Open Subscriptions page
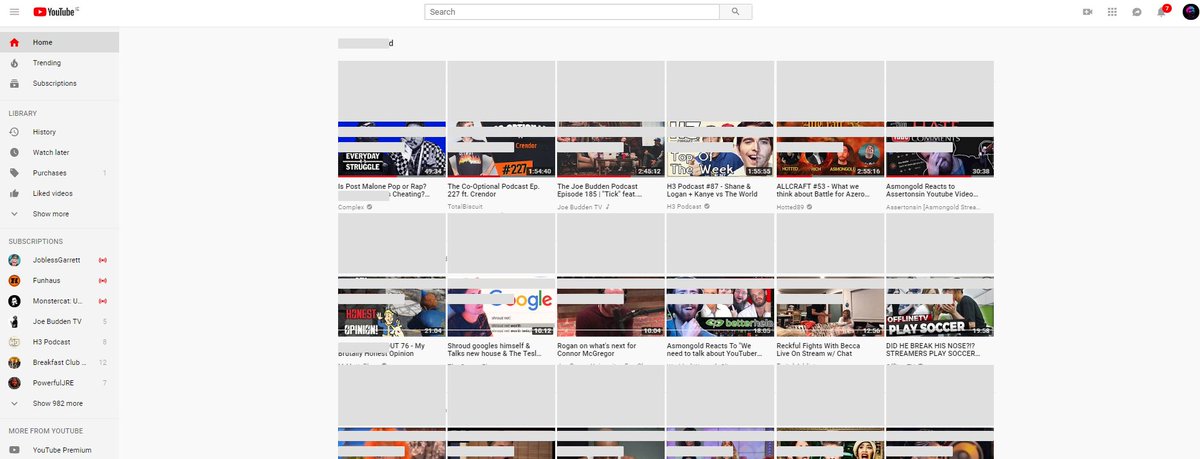The image size is (1200, 459). tap(59, 83)
